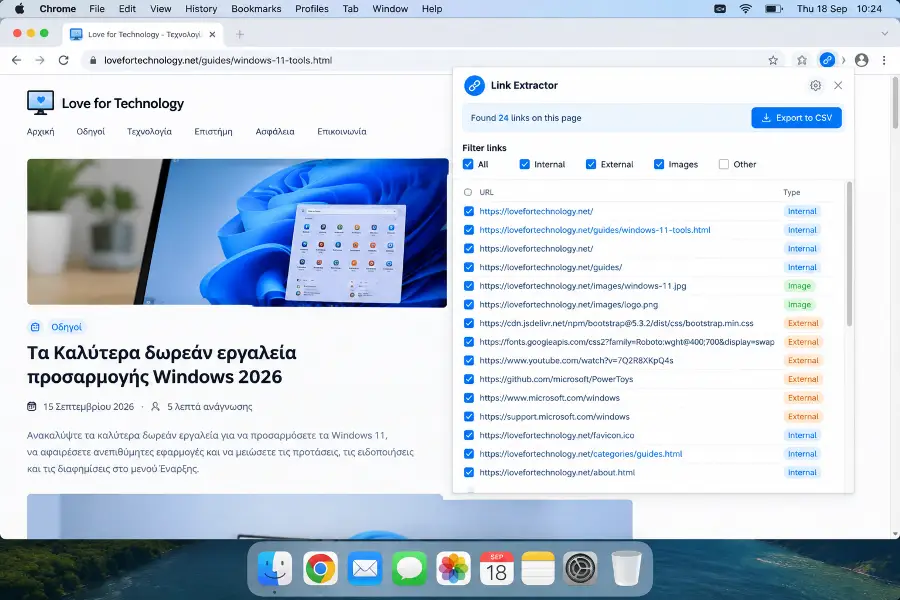
Task: Expand the extensions chevron next to Link Extractor icon
Action: (x=843, y=60)
